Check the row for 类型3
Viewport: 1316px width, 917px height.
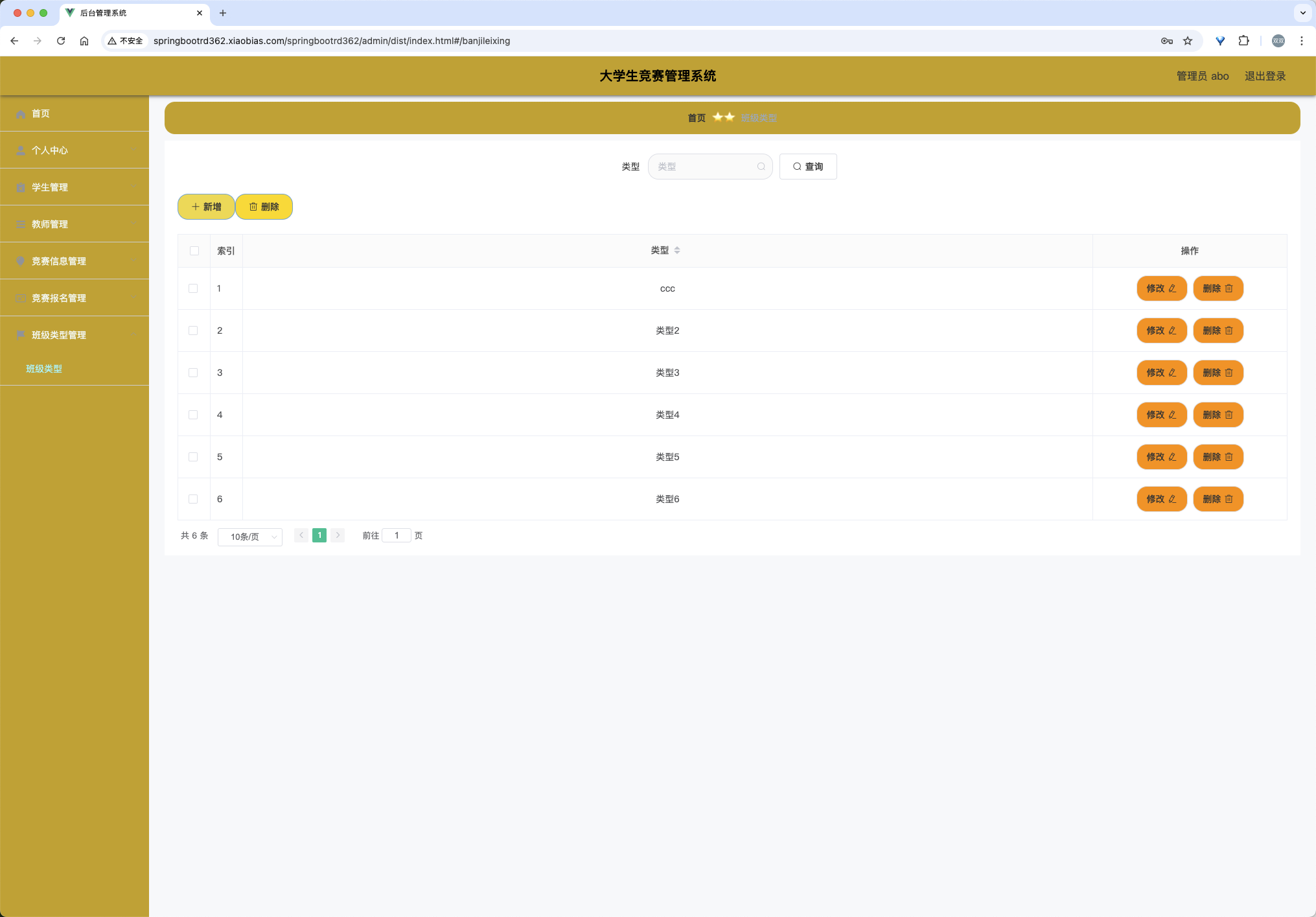click(x=193, y=373)
